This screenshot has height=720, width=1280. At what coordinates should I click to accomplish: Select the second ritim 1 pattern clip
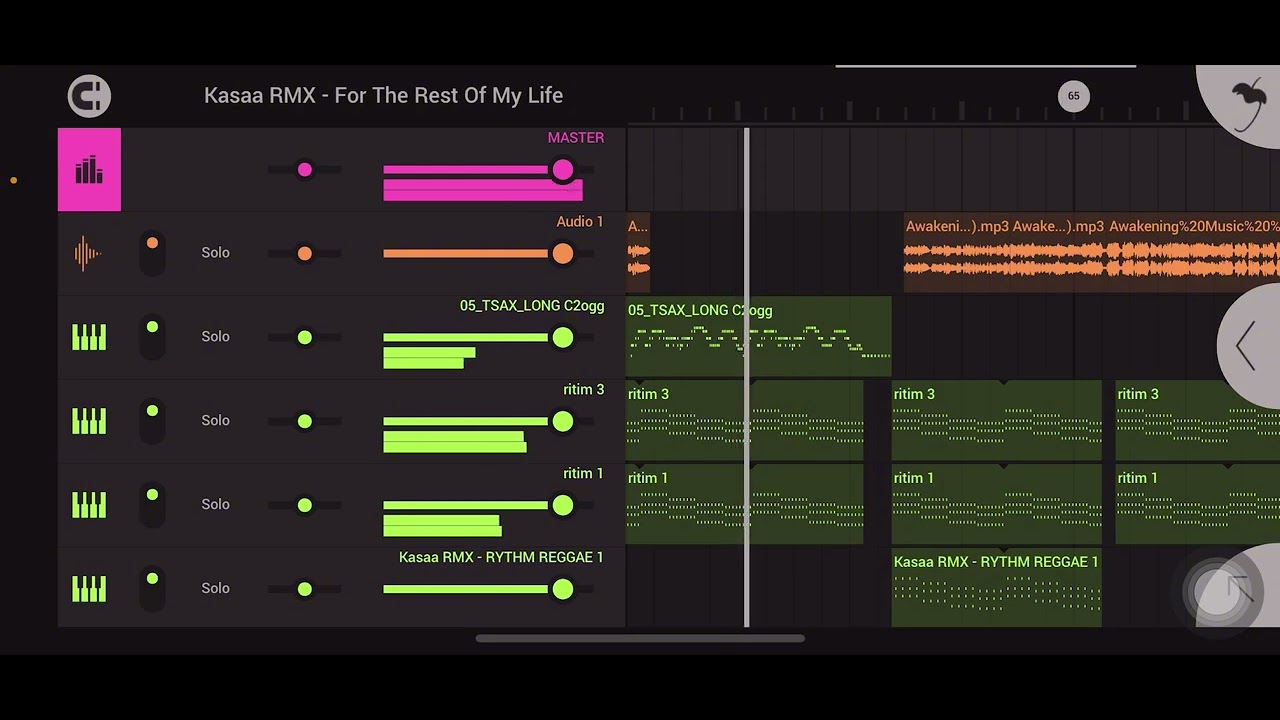[x=997, y=504]
